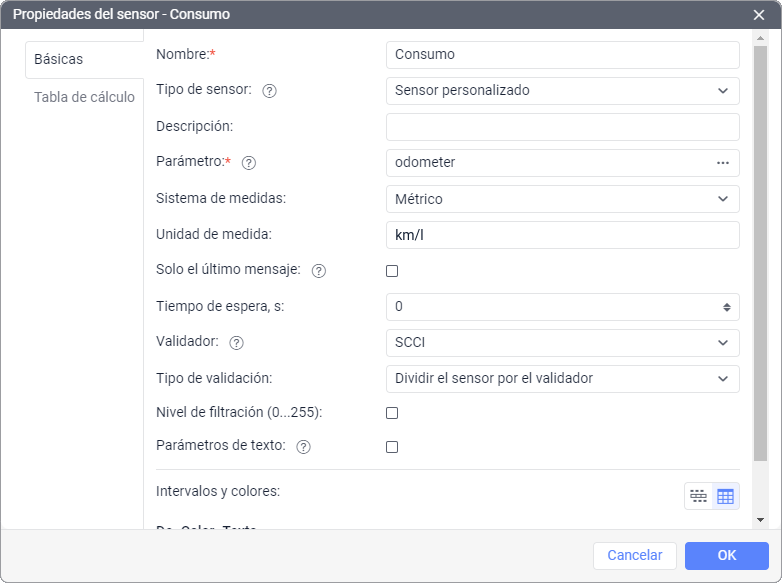Click help icon beside Parámetro label
Viewport: 782px width, 583px height.
click(249, 163)
